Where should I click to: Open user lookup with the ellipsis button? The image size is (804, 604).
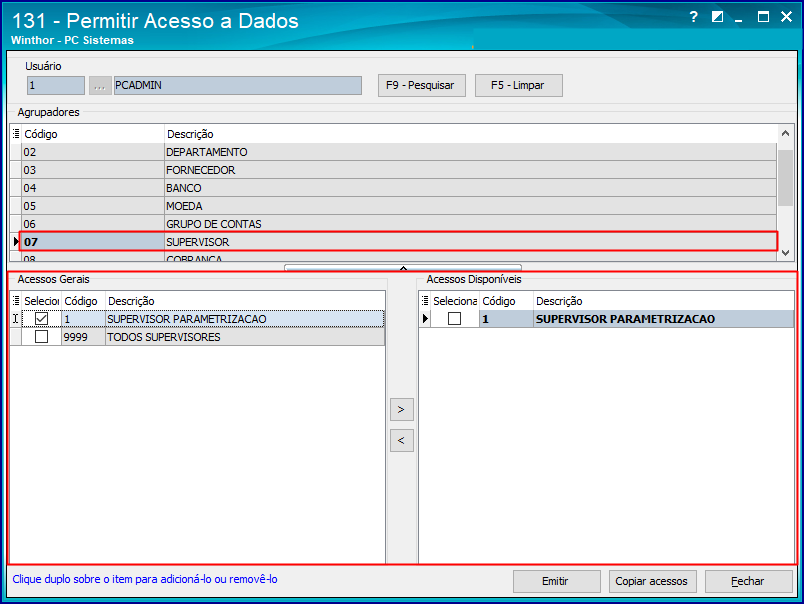[x=97, y=85]
